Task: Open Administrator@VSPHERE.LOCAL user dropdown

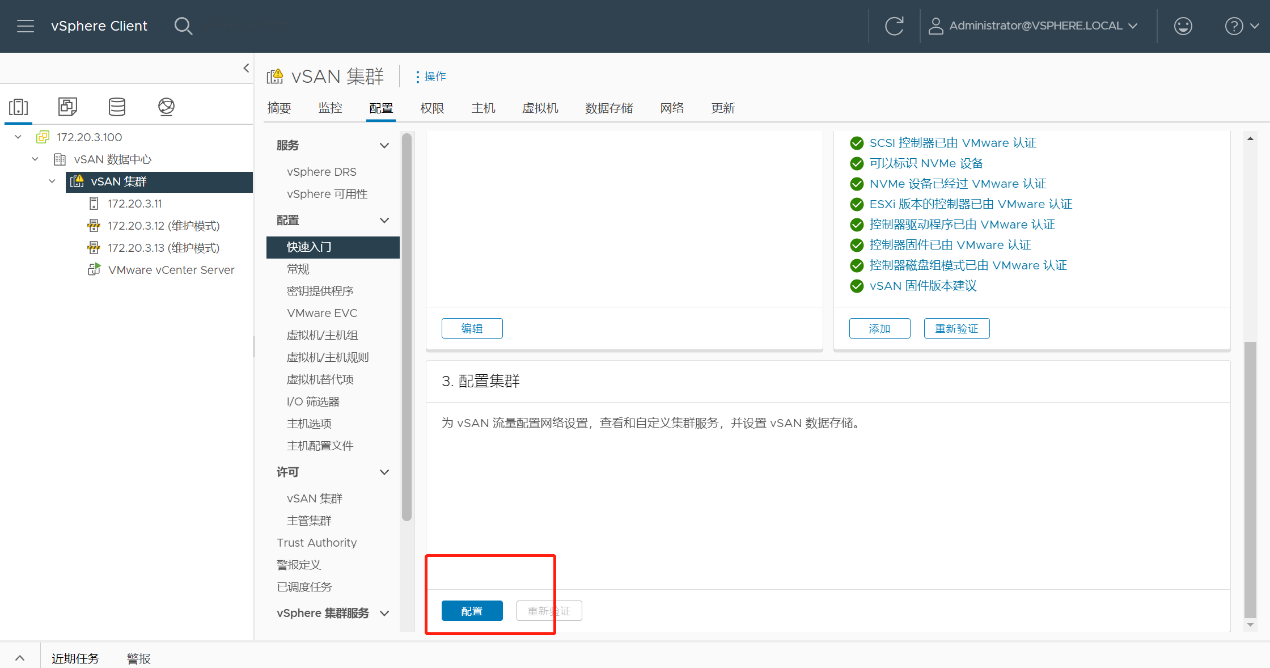Action: (1034, 26)
